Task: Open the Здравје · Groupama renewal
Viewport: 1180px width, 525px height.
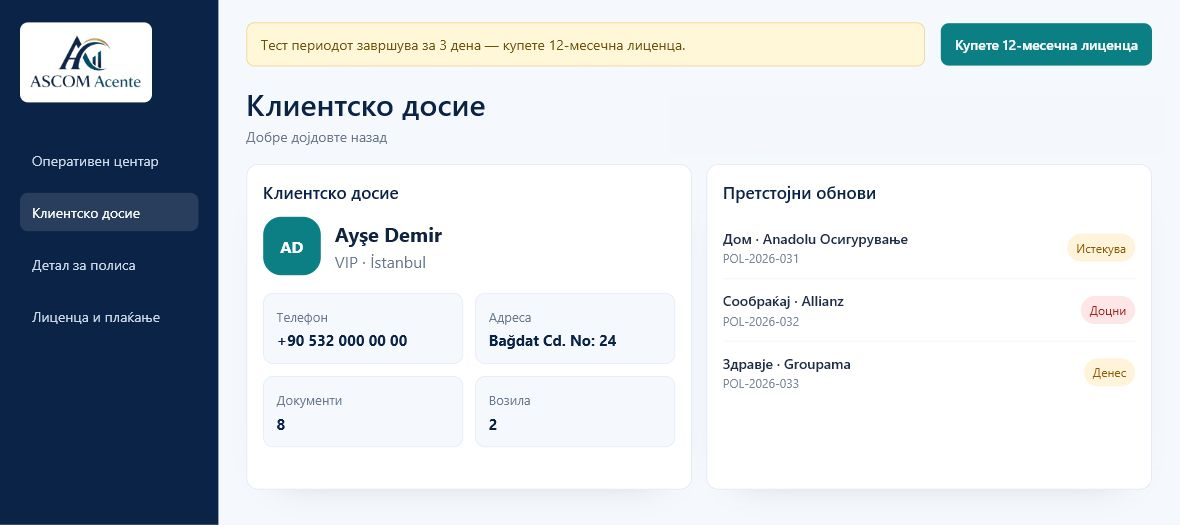Action: (x=929, y=373)
